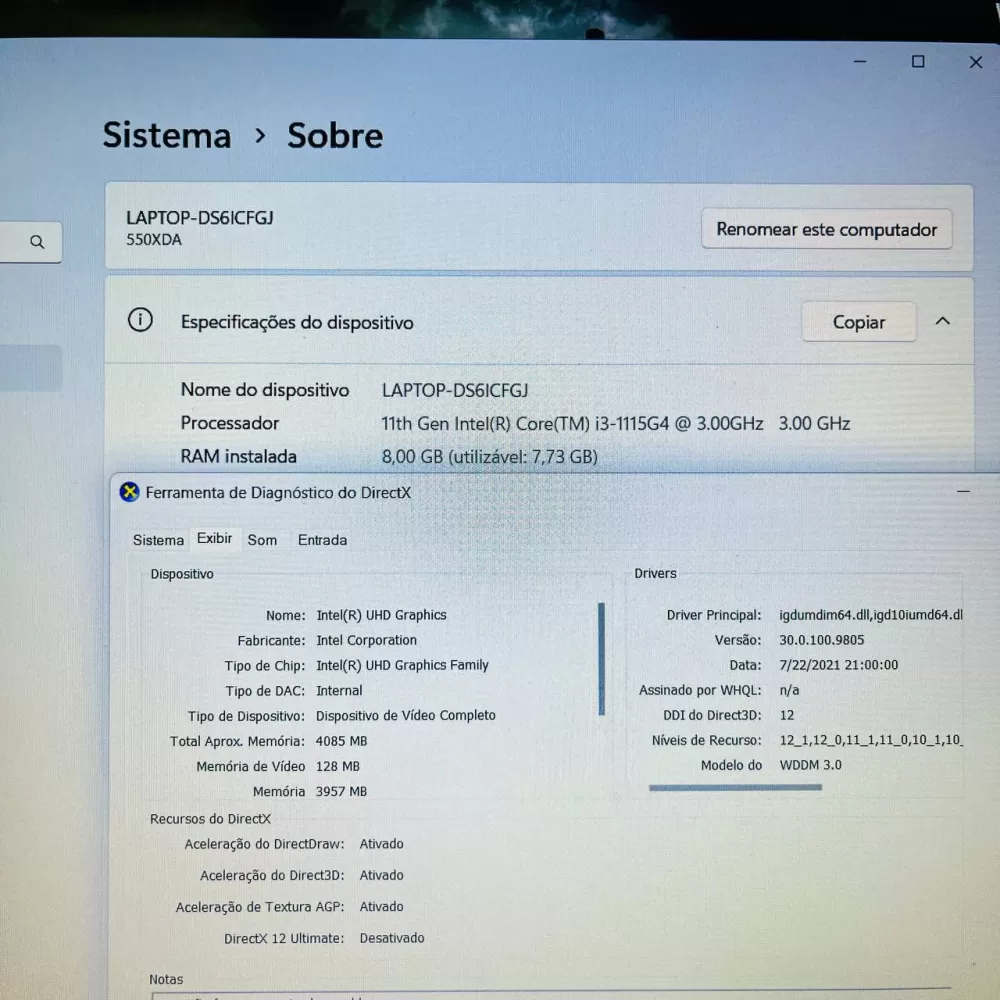The image size is (1000, 1000).
Task: Collapse the Especificações do dispositivo section
Action: (x=943, y=321)
